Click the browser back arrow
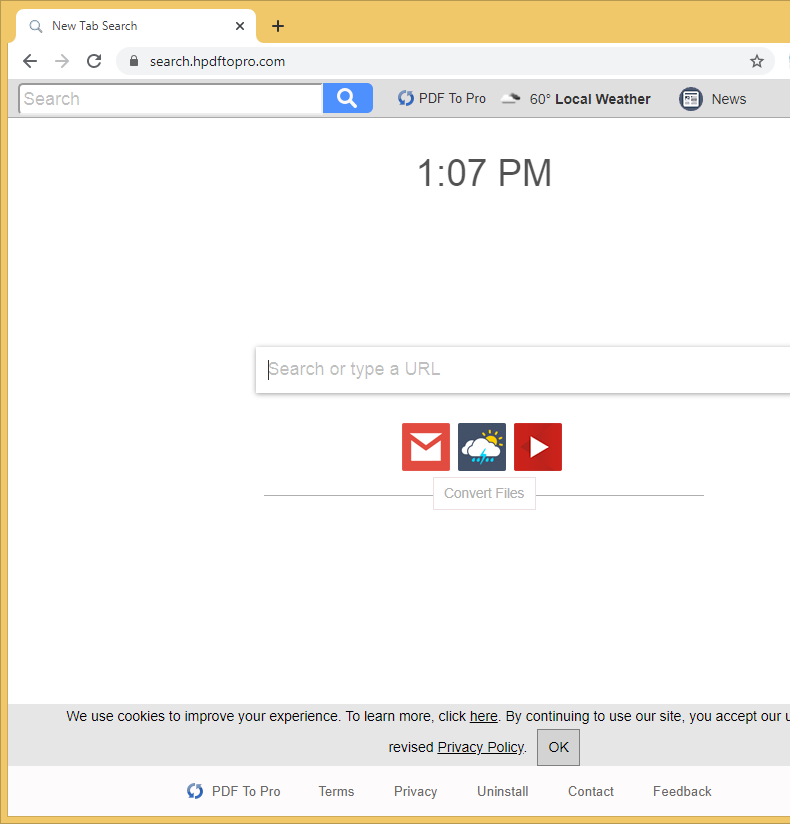Screen dimensions: 790x824 tap(30, 61)
